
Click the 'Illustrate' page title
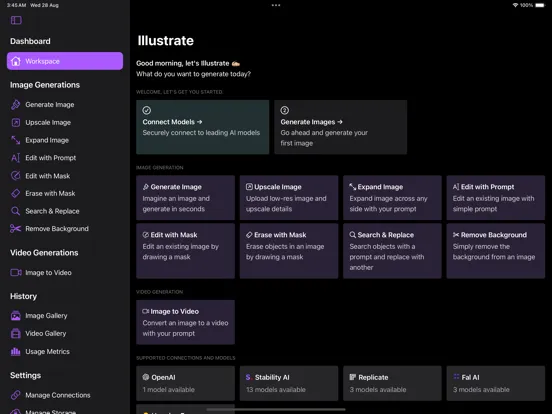pos(165,40)
